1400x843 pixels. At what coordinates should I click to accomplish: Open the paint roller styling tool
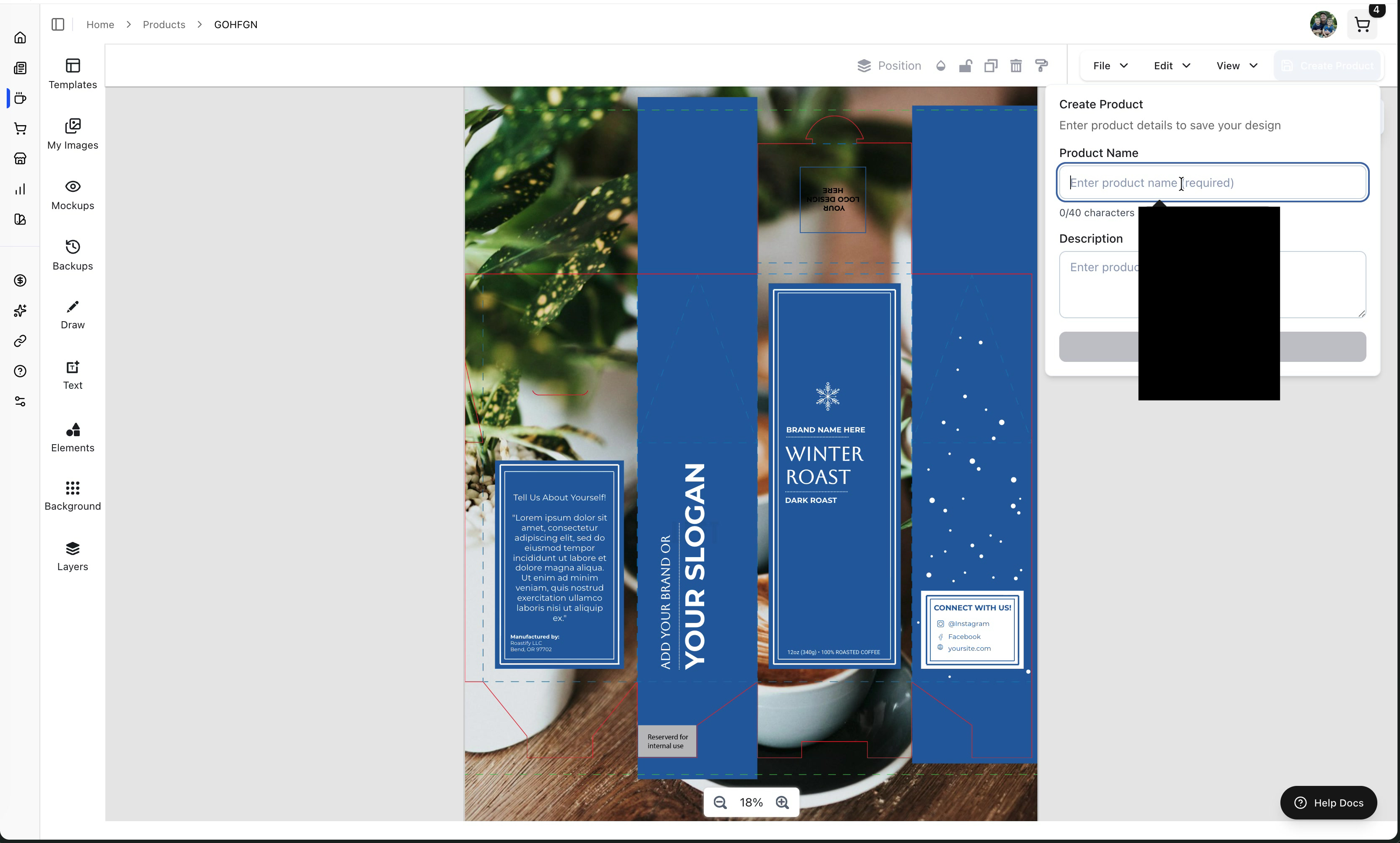1041,65
